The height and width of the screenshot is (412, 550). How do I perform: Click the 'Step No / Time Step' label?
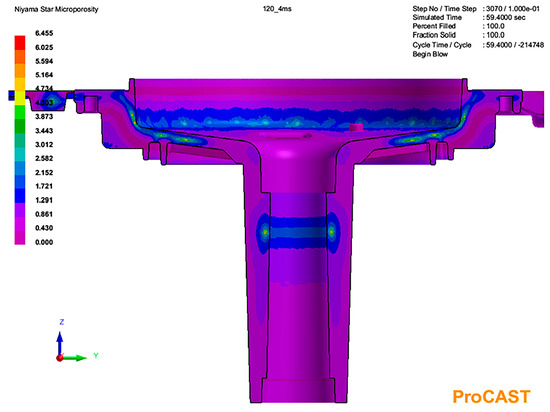pyautogui.click(x=444, y=9)
